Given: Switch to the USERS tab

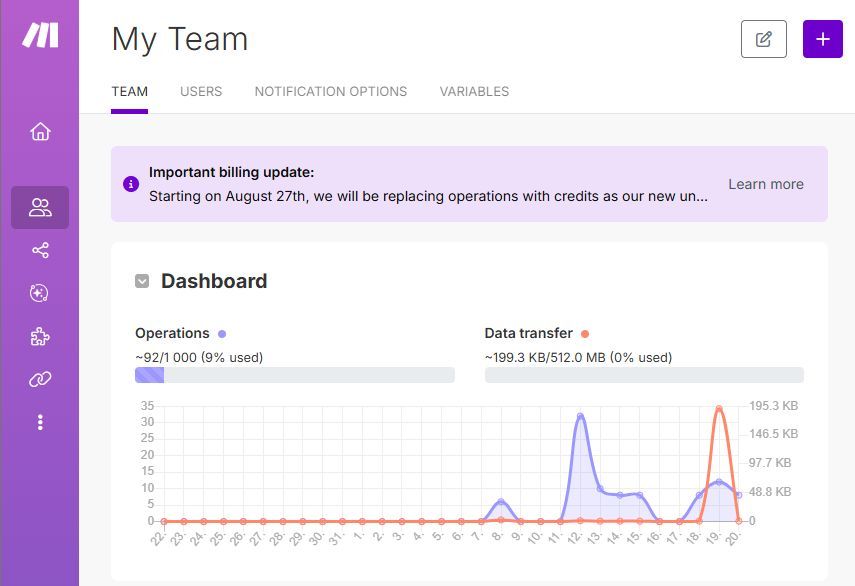Looking at the screenshot, I should pyautogui.click(x=200, y=91).
